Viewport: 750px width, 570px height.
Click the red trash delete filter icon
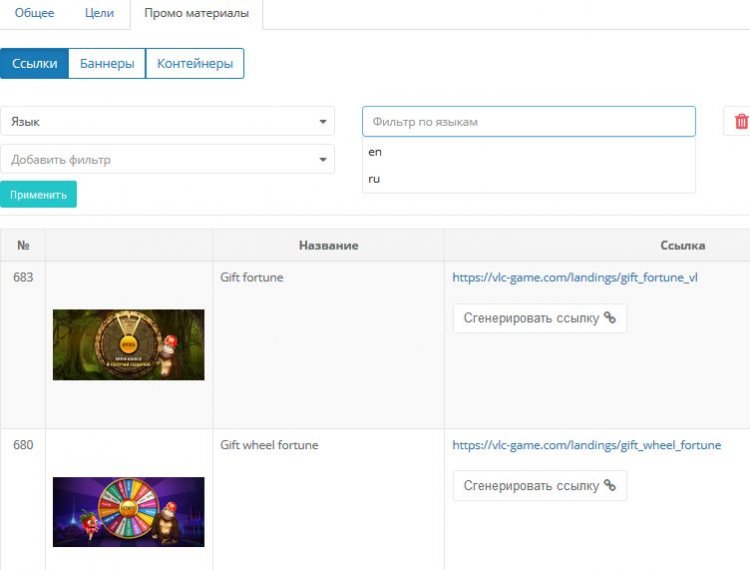pos(741,121)
